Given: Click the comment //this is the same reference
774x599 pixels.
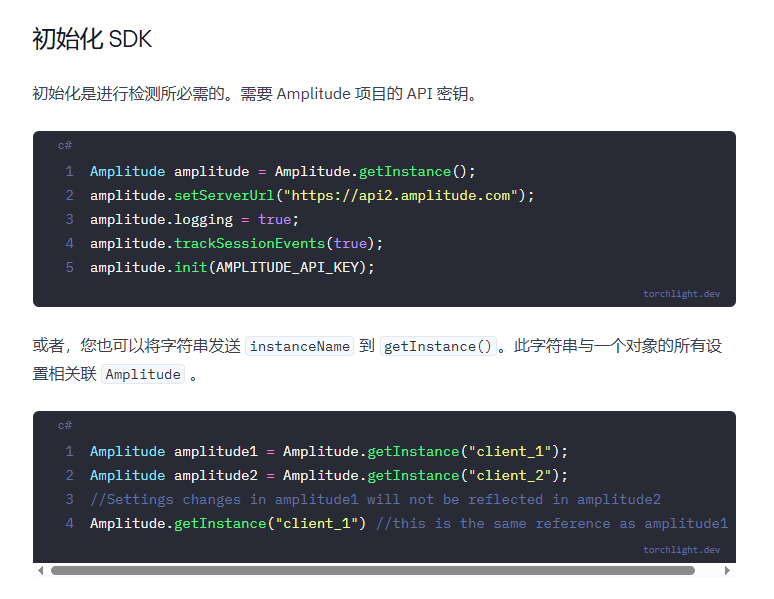Looking at the screenshot, I should point(552,523).
